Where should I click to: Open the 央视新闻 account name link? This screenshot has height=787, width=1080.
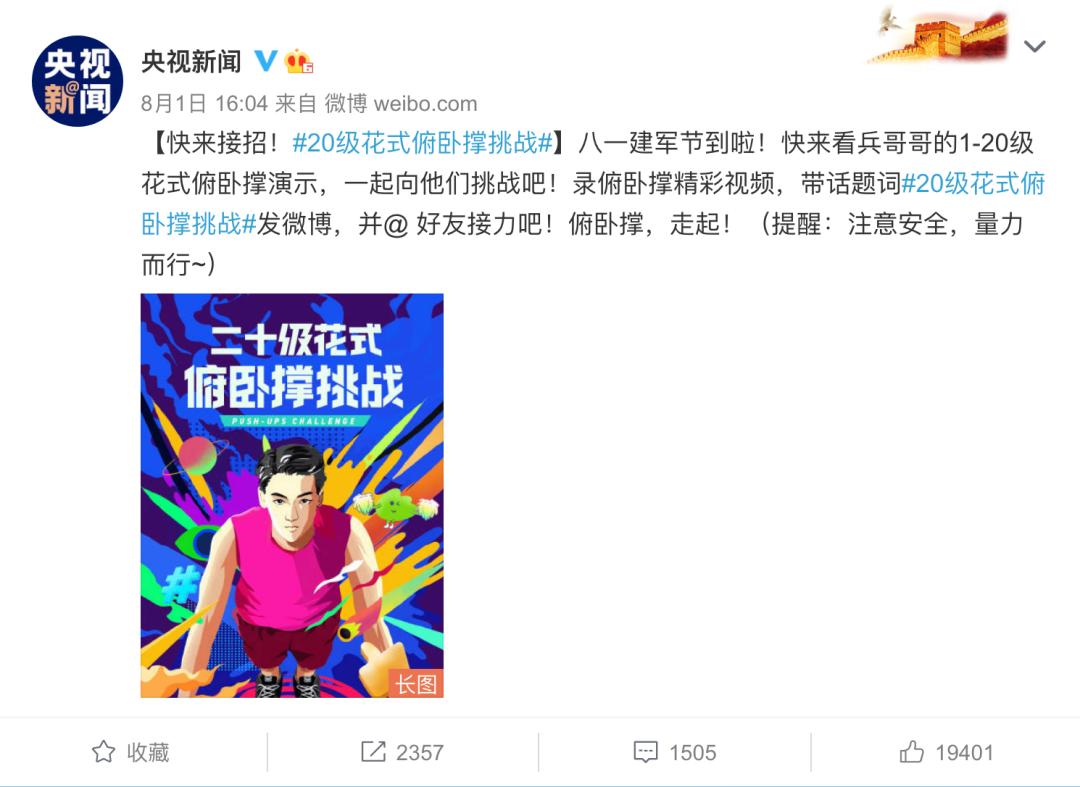pyautogui.click(x=191, y=61)
